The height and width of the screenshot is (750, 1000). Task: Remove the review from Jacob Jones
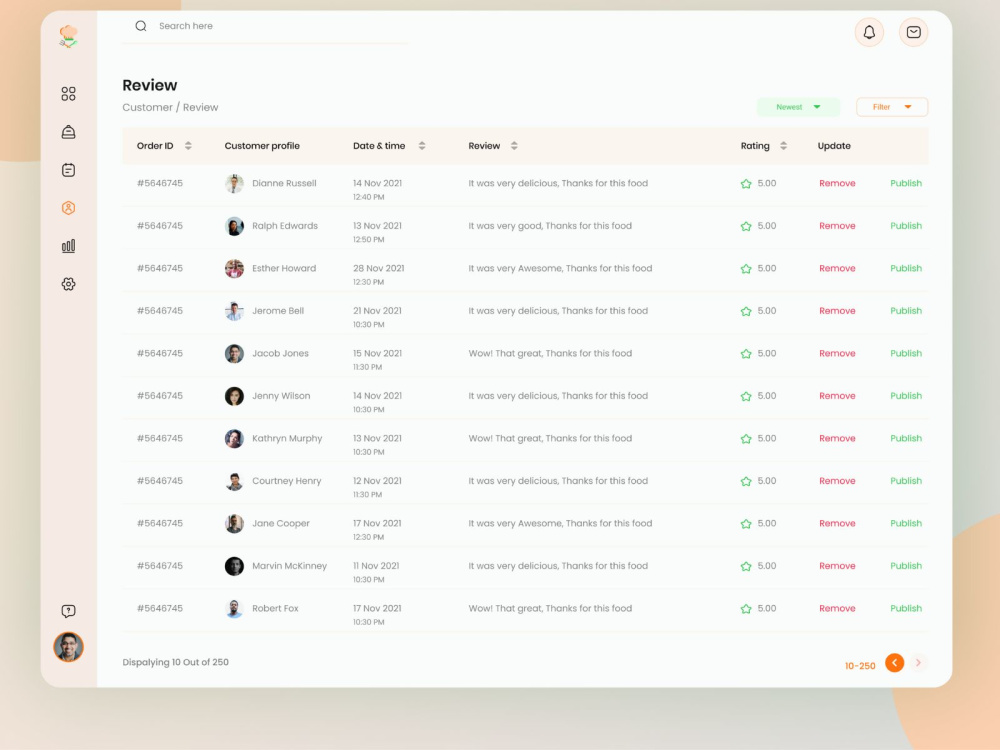point(837,353)
